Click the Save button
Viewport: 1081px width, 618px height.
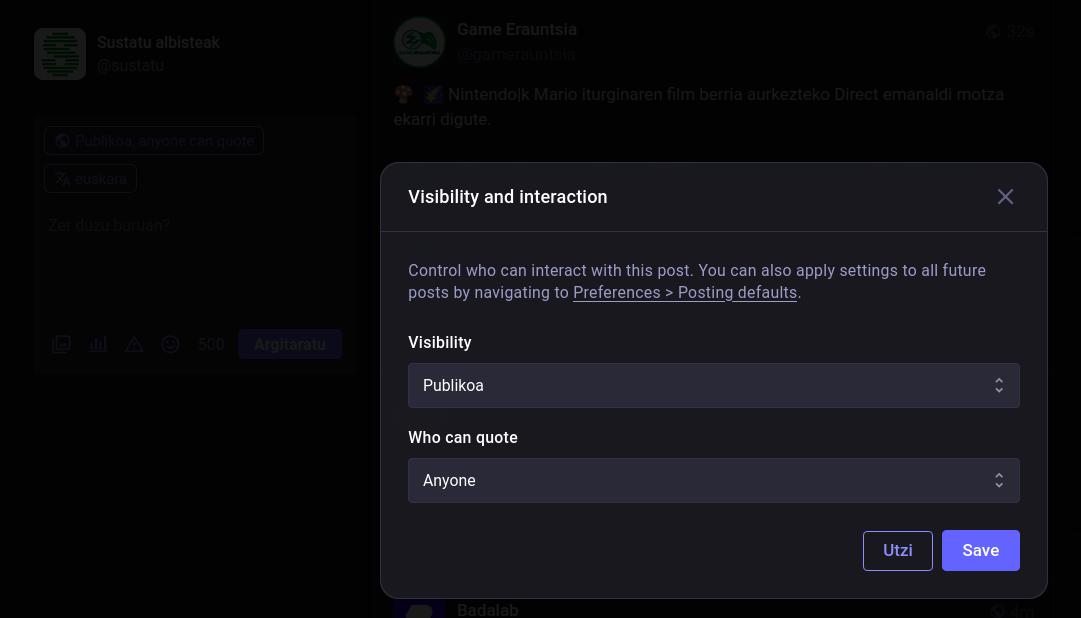980,550
